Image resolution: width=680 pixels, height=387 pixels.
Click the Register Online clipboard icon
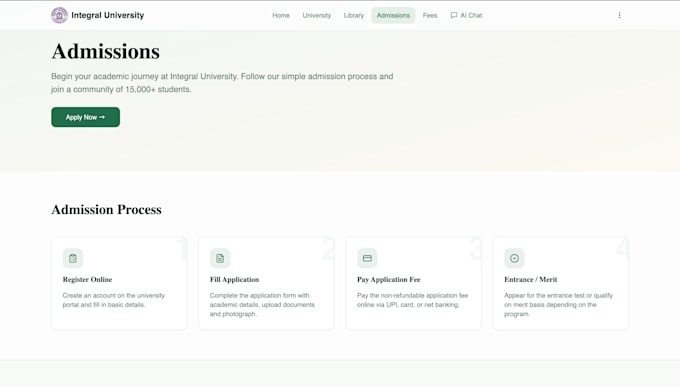(73, 258)
